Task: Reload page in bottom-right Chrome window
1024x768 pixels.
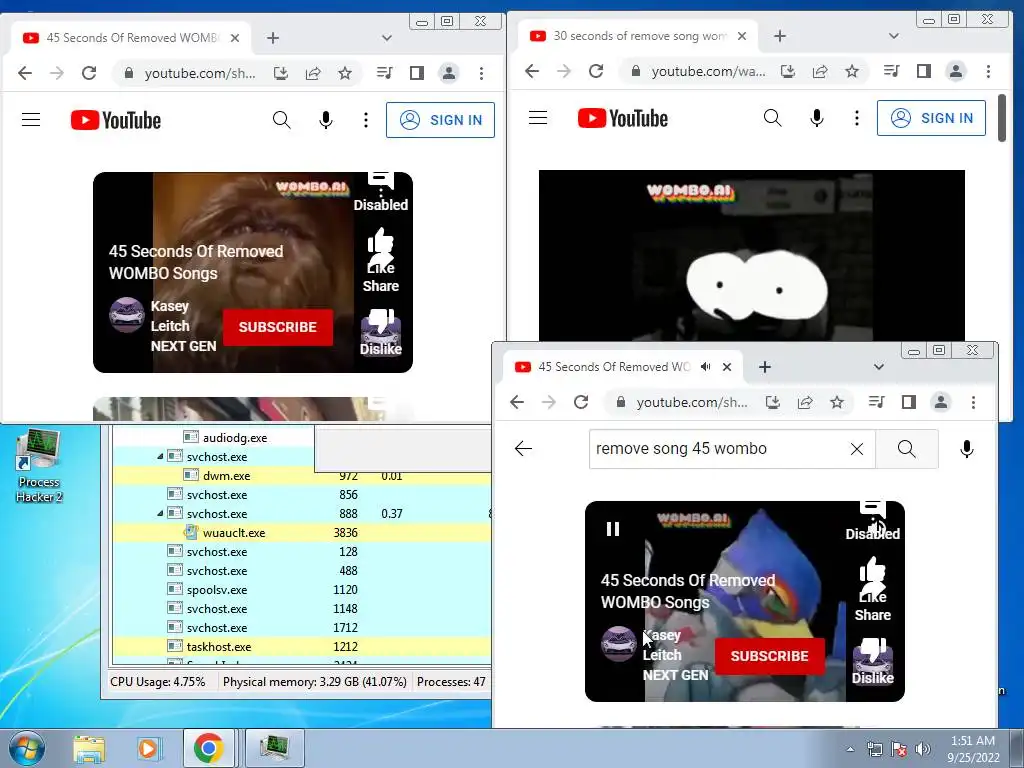Action: click(581, 402)
